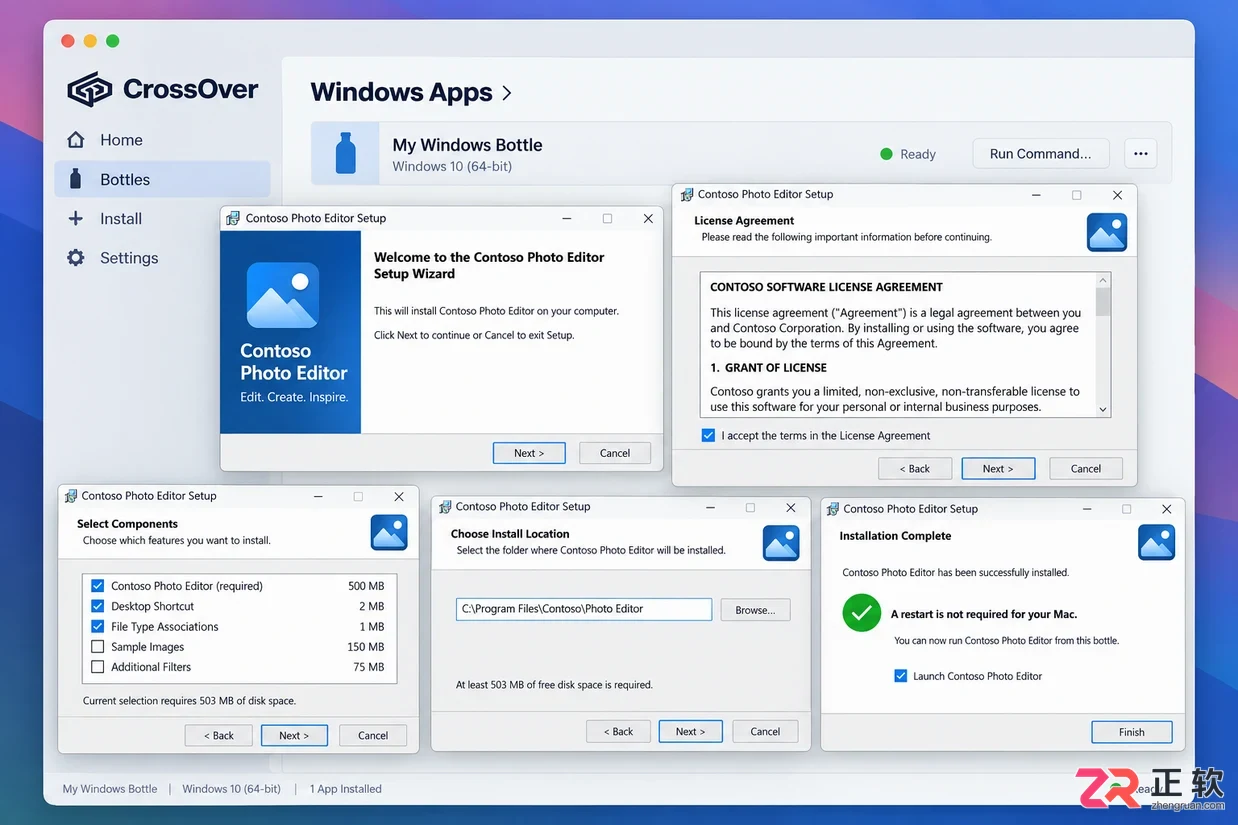Image resolution: width=1238 pixels, height=825 pixels.
Task: Click the license text scrollbar up arrow
Action: [1103, 281]
